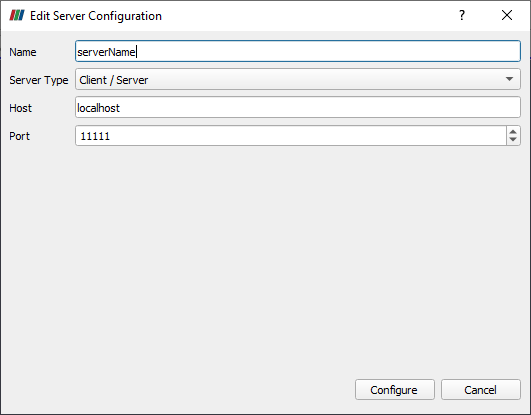Click the Edit Server Configuration title text
Viewport: 531px width, 415px height.
pos(96,16)
